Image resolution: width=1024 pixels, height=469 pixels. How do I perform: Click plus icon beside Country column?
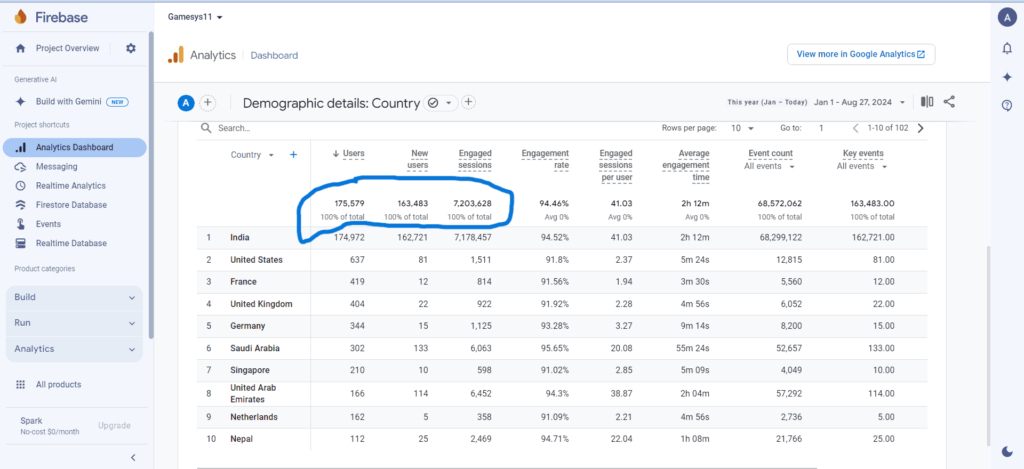pos(293,155)
